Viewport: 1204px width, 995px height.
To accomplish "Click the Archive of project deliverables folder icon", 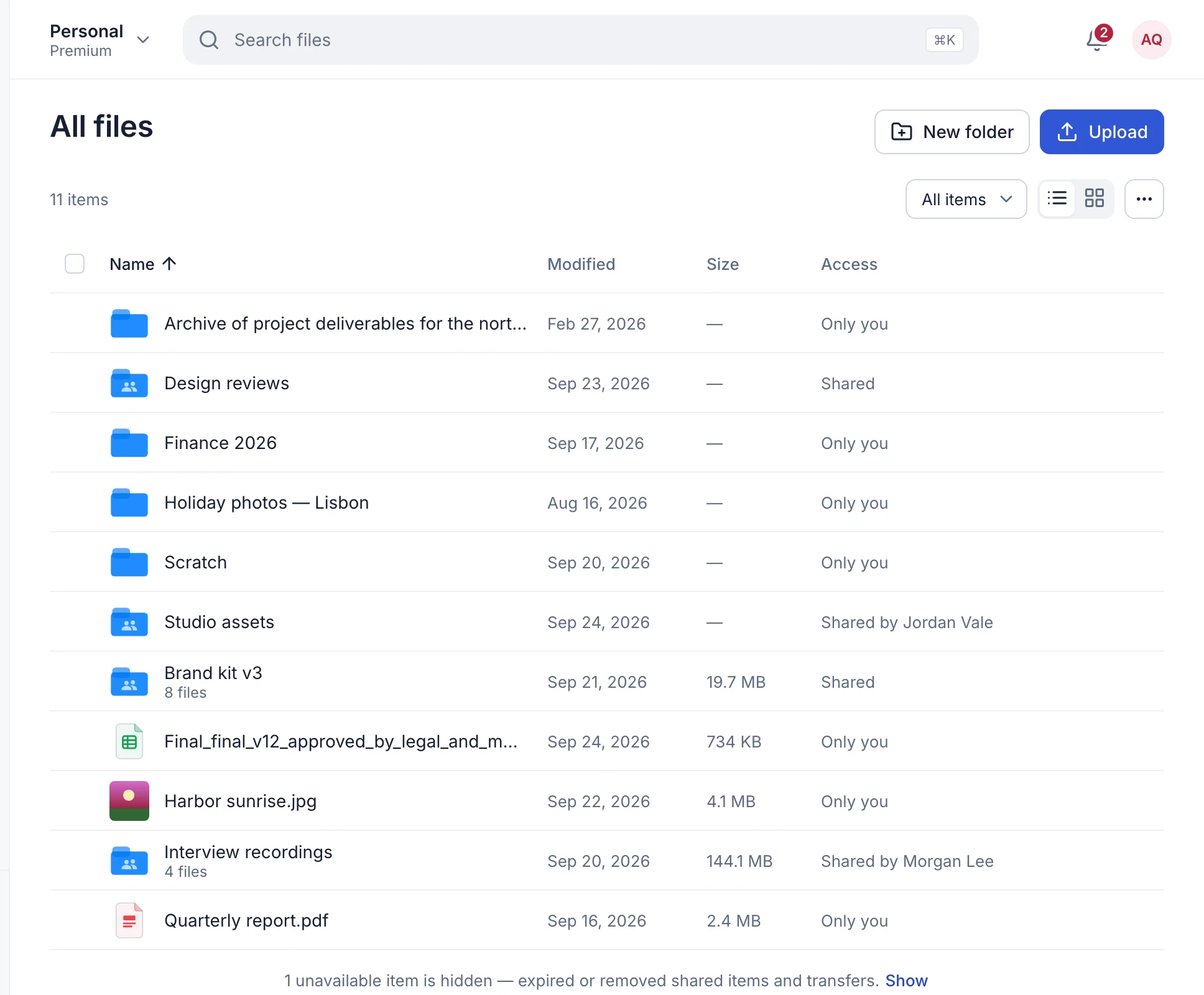I will pyautogui.click(x=129, y=323).
